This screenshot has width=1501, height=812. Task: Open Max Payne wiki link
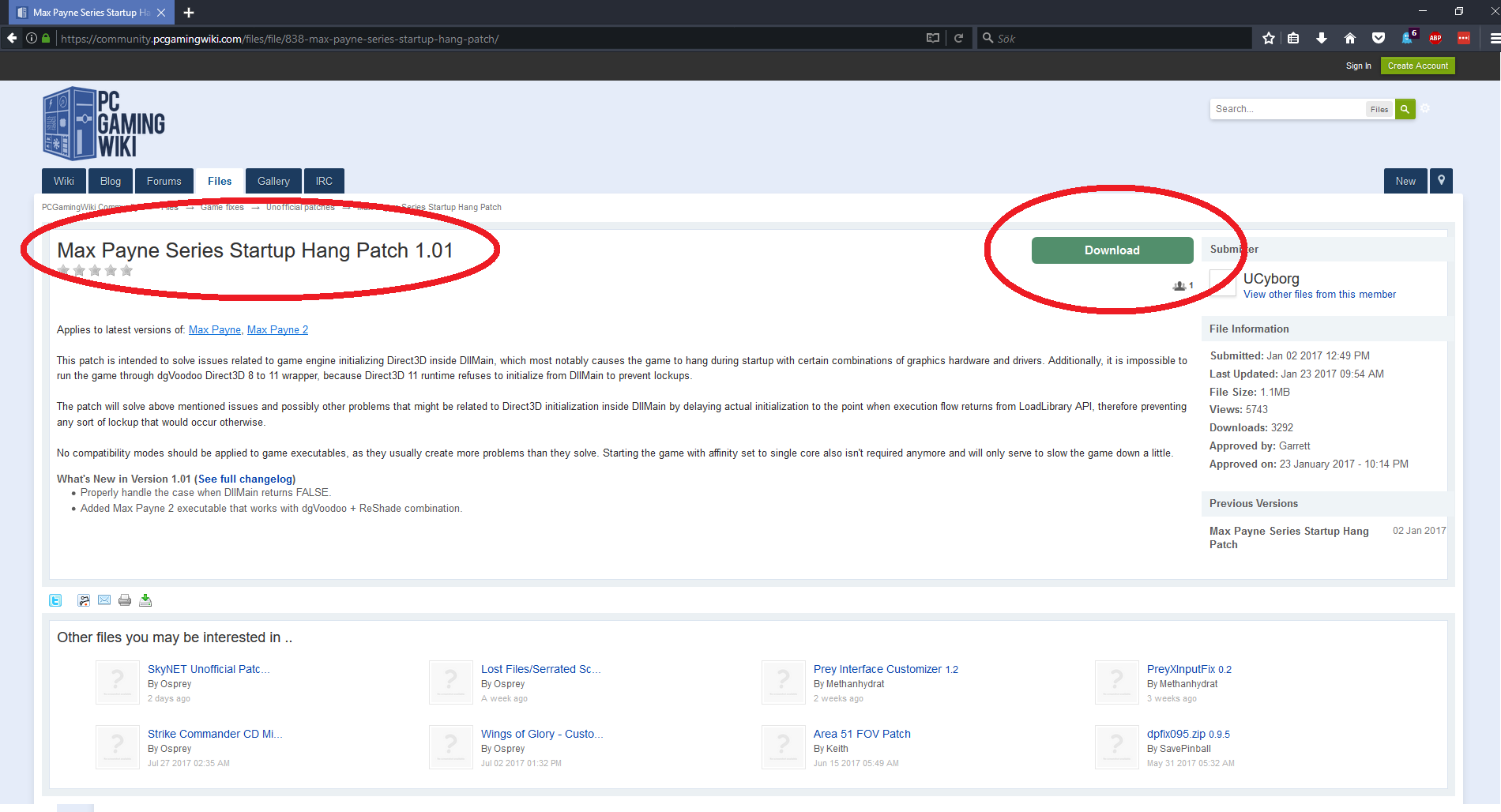[x=215, y=330]
